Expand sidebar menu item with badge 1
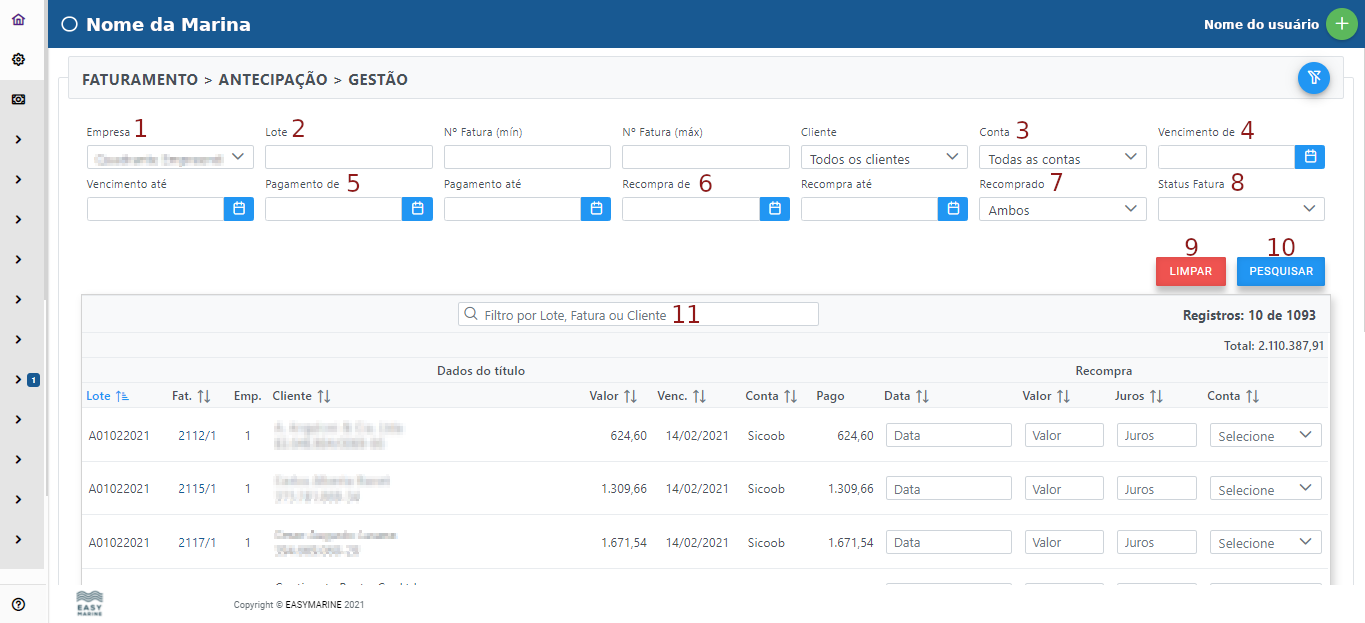The width and height of the screenshot is (1365, 623). 18,380
